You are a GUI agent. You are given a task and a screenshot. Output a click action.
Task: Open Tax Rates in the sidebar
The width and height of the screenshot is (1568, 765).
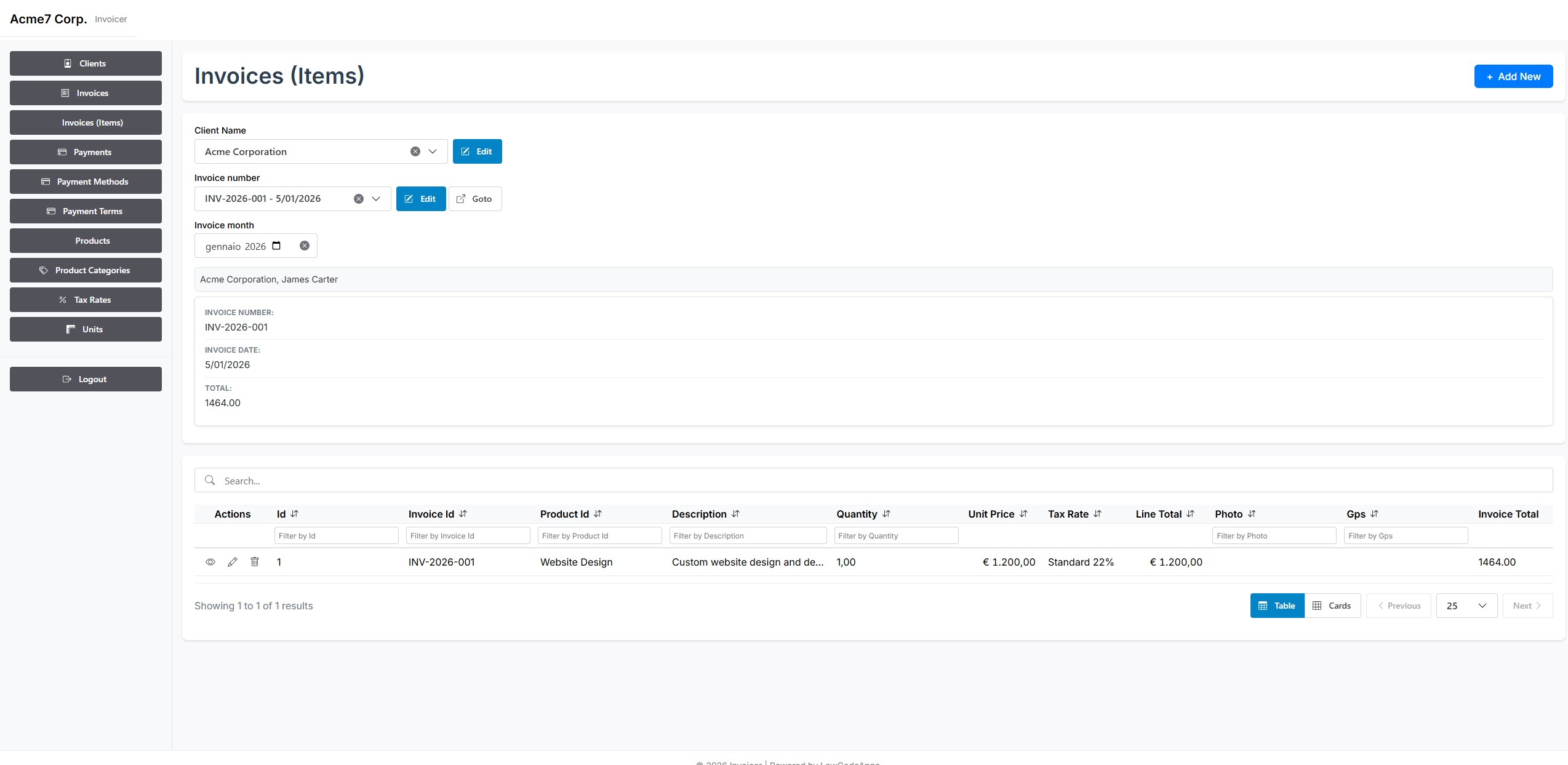click(86, 300)
